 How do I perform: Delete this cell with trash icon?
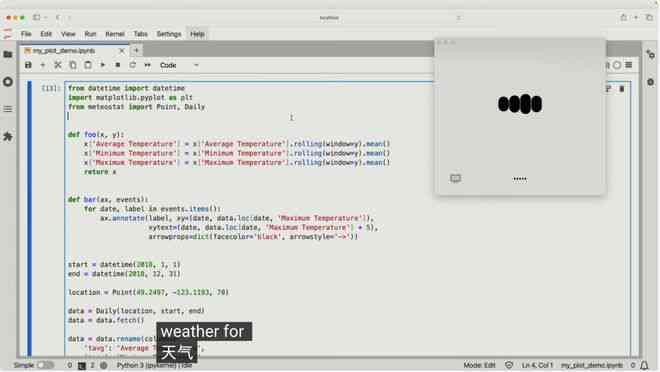click(622, 89)
